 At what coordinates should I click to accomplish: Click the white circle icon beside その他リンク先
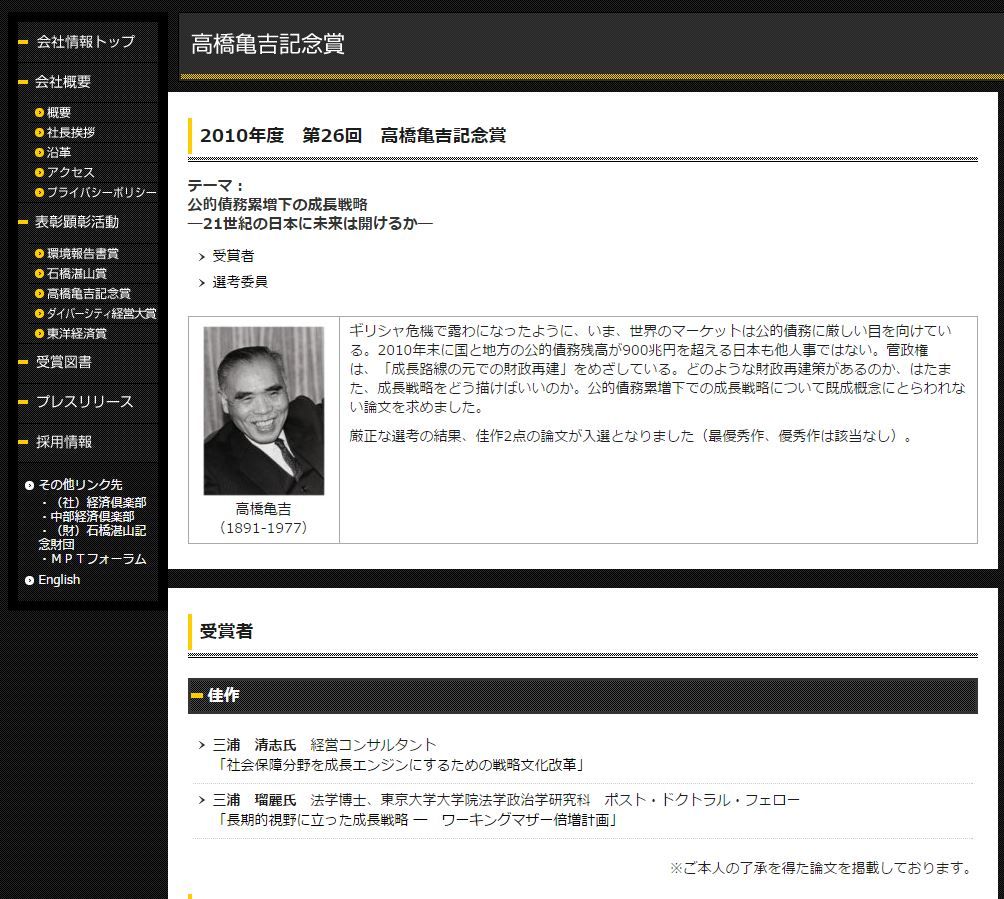click(29, 485)
